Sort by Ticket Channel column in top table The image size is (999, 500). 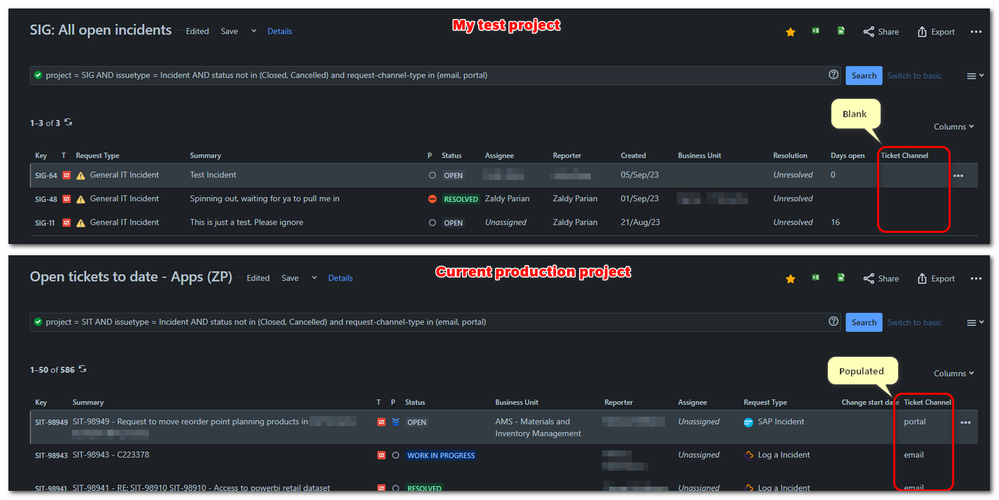click(904, 155)
